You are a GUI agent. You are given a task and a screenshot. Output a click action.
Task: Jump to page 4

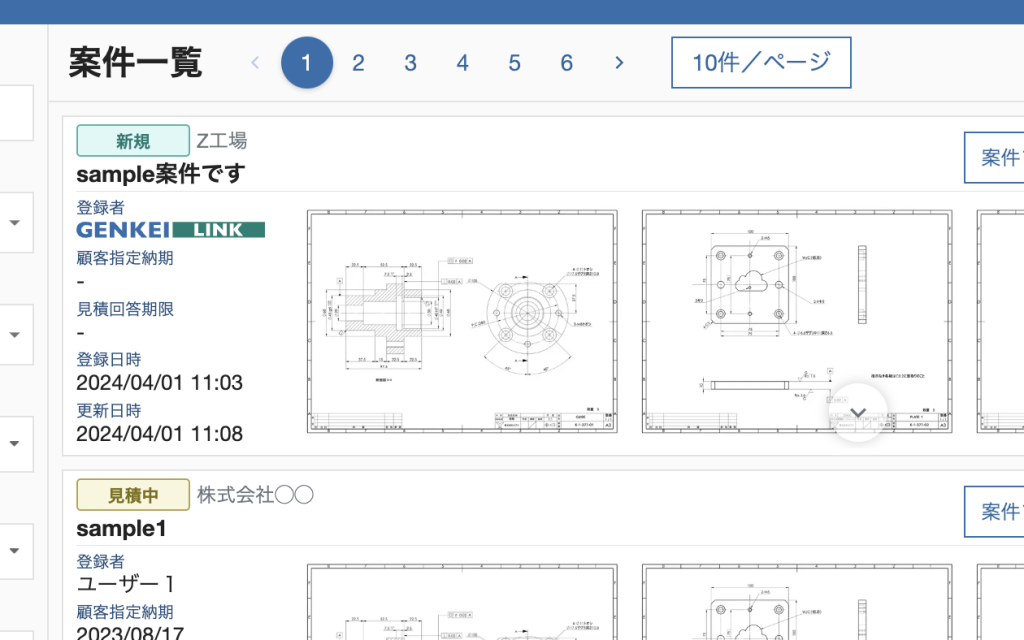pyautogui.click(x=462, y=63)
